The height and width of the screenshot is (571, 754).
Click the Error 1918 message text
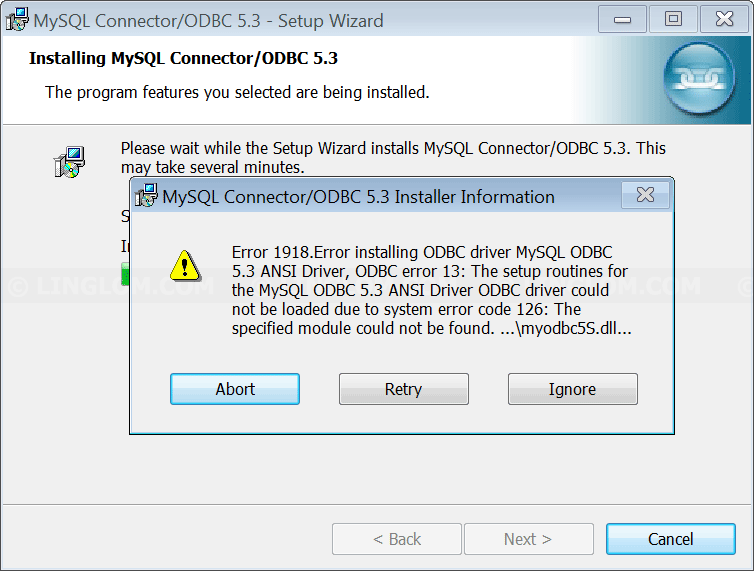point(431,290)
